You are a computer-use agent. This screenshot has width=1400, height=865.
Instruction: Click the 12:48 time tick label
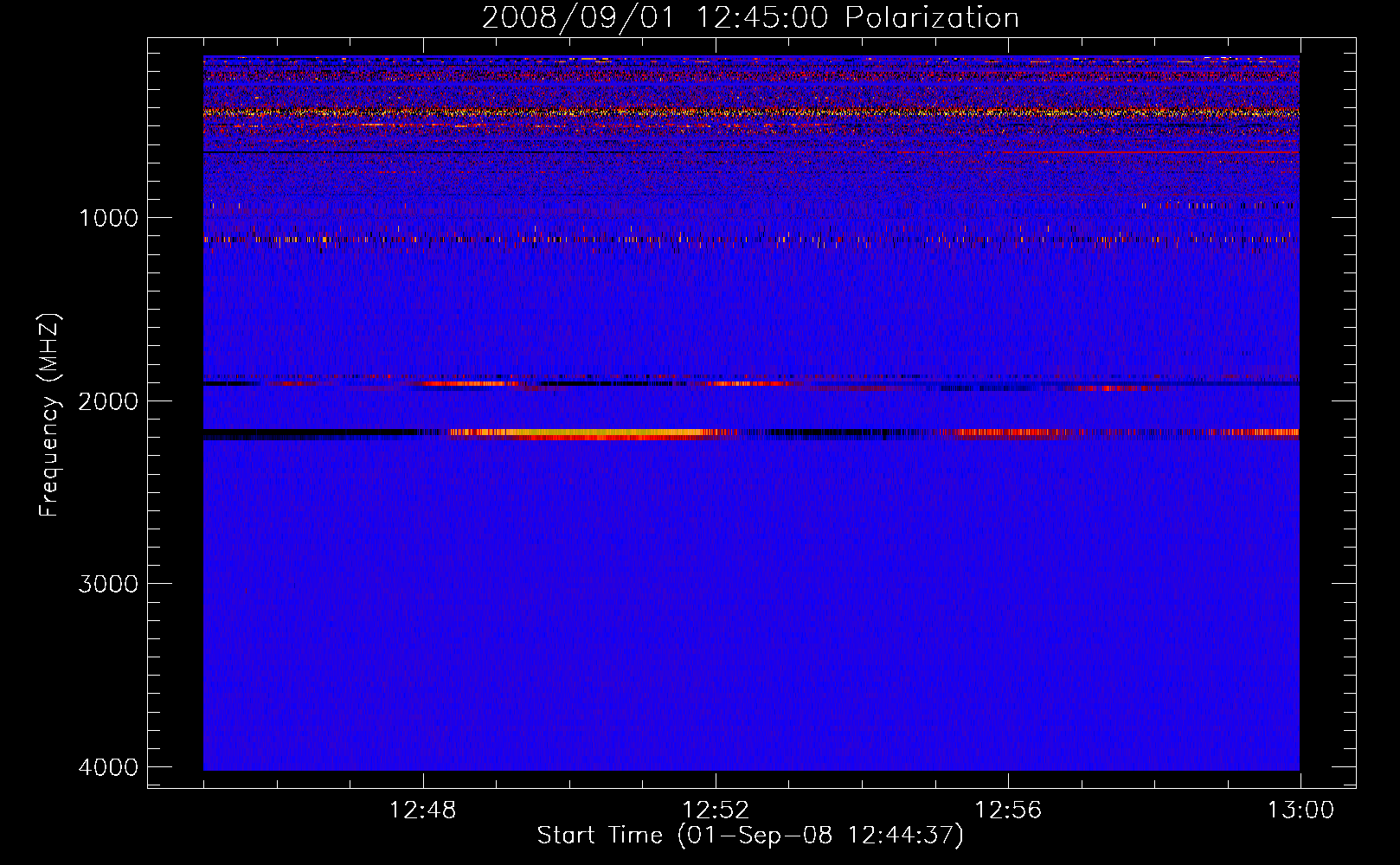(423, 811)
